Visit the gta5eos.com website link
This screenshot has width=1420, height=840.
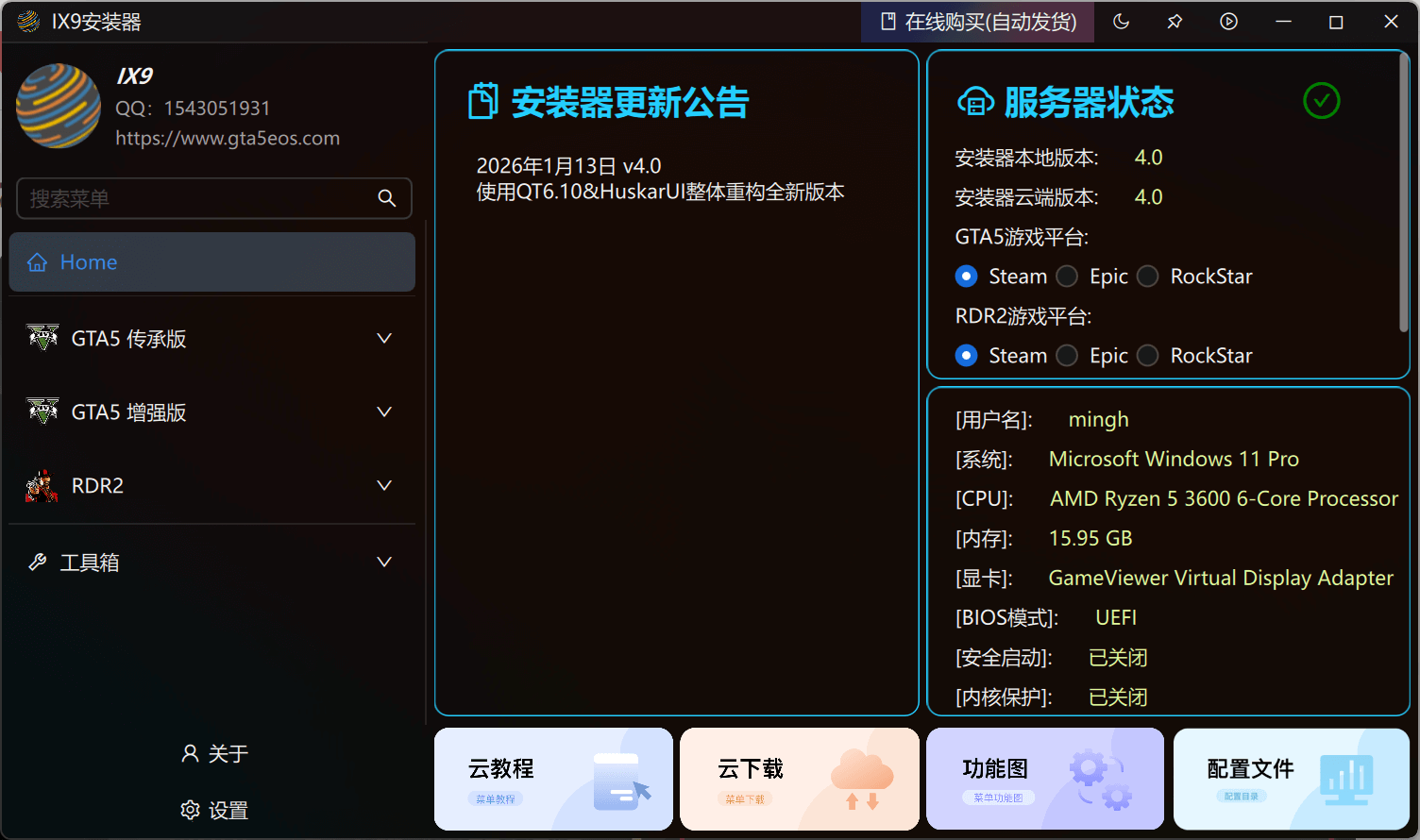pos(227,138)
